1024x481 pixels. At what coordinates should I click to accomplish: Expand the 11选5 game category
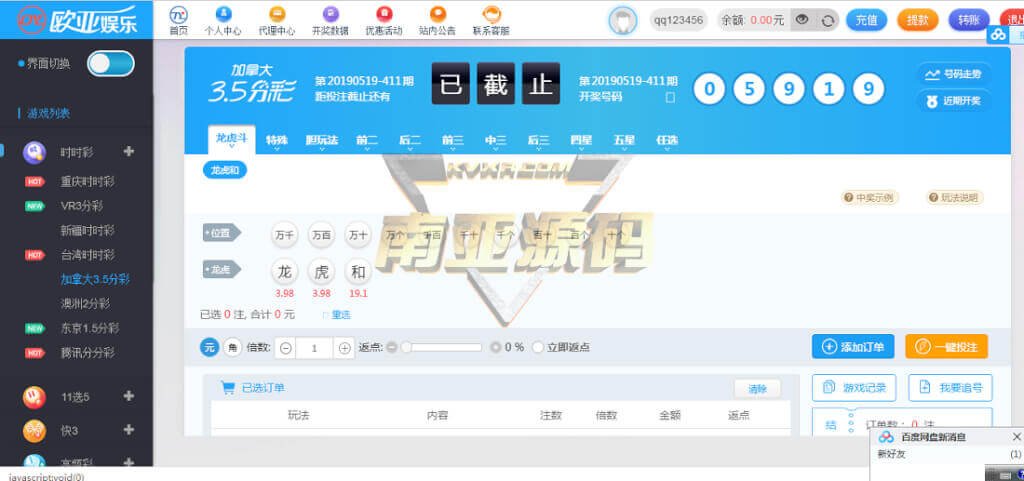point(128,396)
